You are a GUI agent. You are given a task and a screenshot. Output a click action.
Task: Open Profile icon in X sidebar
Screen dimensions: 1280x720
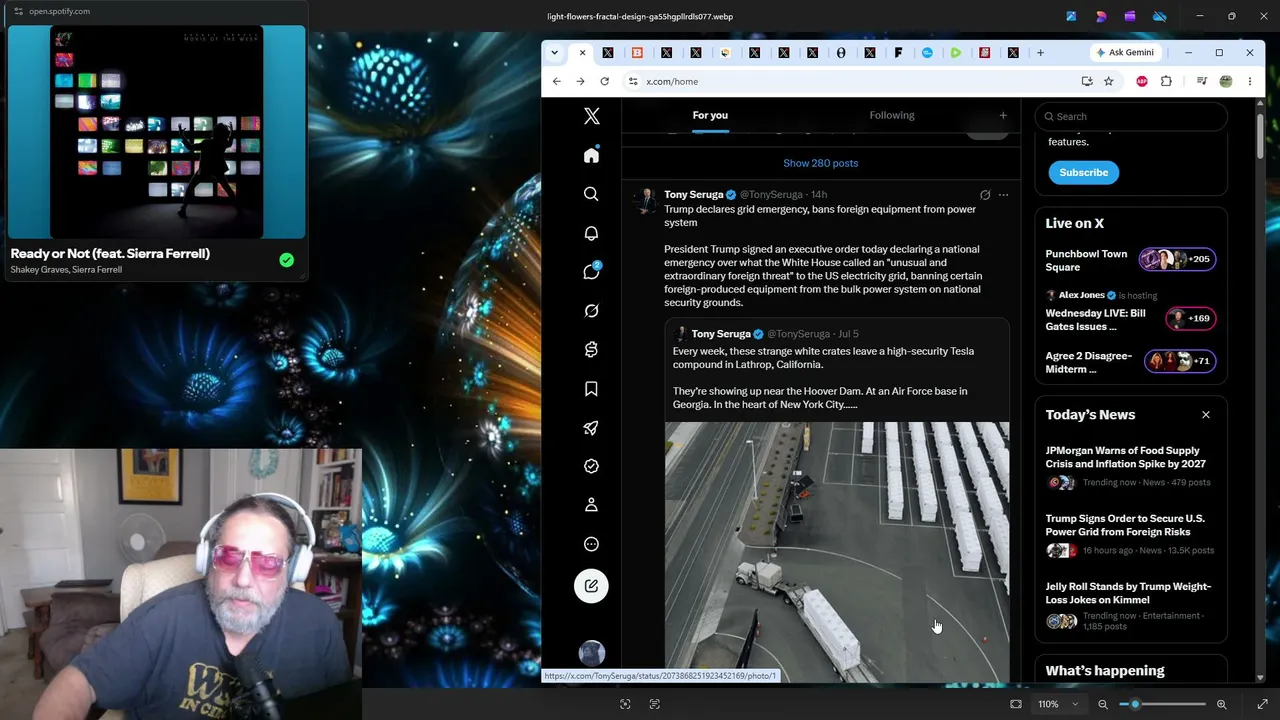click(591, 505)
